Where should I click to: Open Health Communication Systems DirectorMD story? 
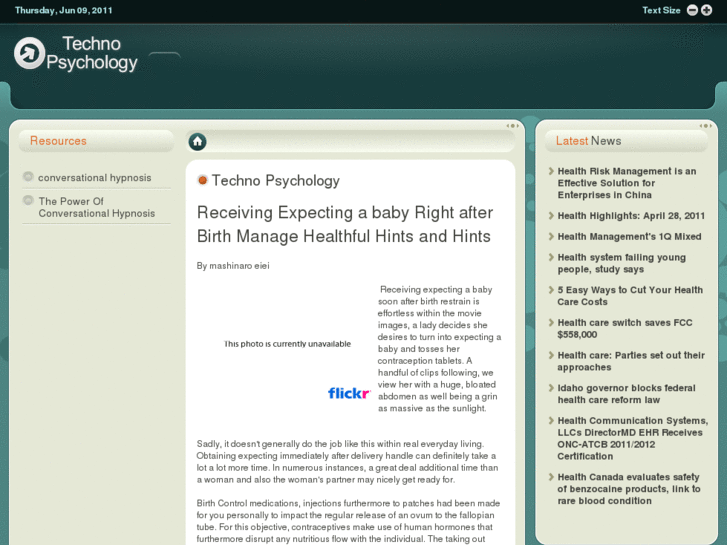click(x=632, y=438)
